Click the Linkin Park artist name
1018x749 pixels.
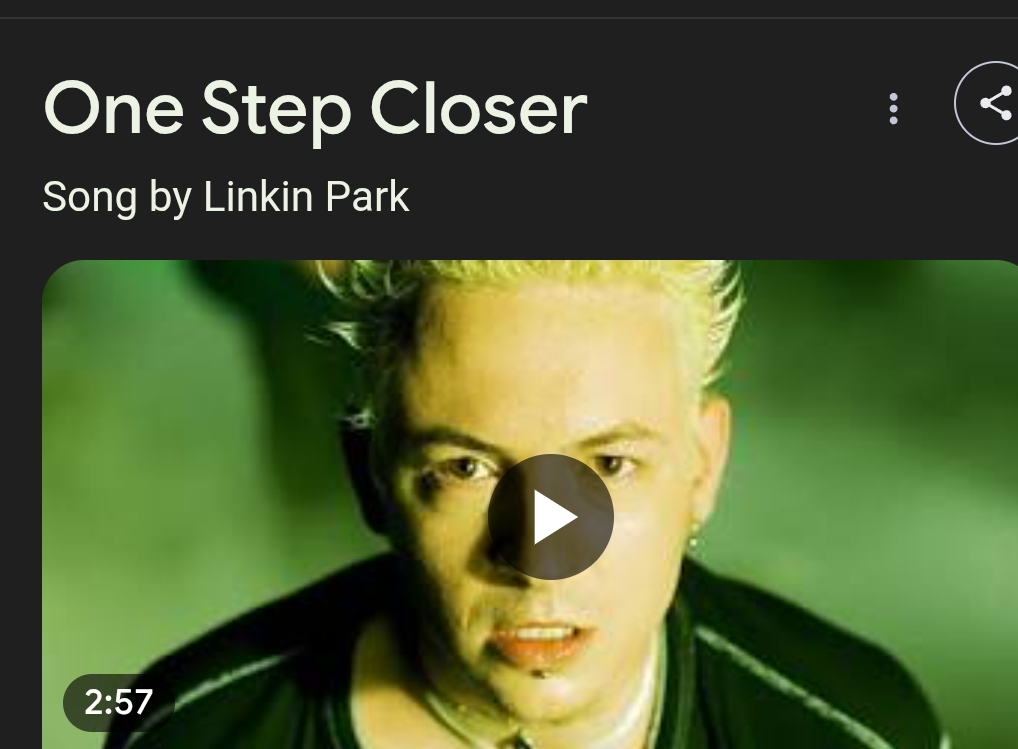[306, 196]
